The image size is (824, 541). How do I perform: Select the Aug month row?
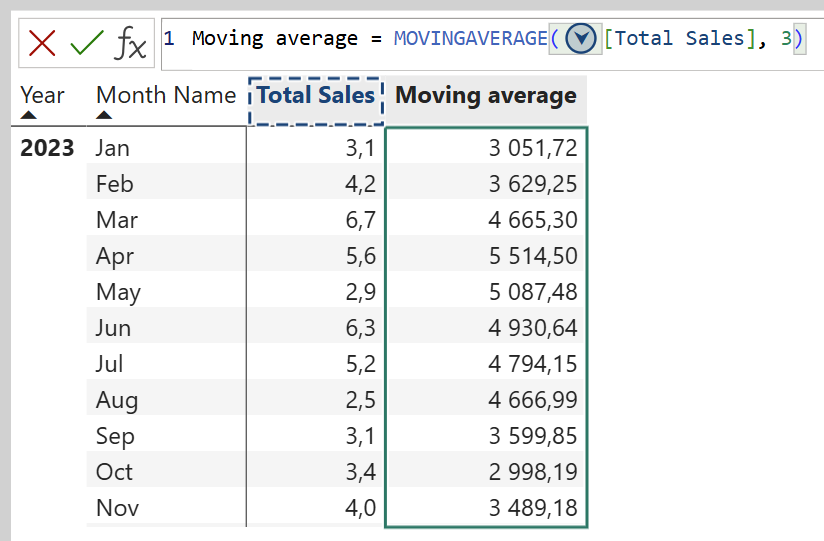tap(117, 401)
